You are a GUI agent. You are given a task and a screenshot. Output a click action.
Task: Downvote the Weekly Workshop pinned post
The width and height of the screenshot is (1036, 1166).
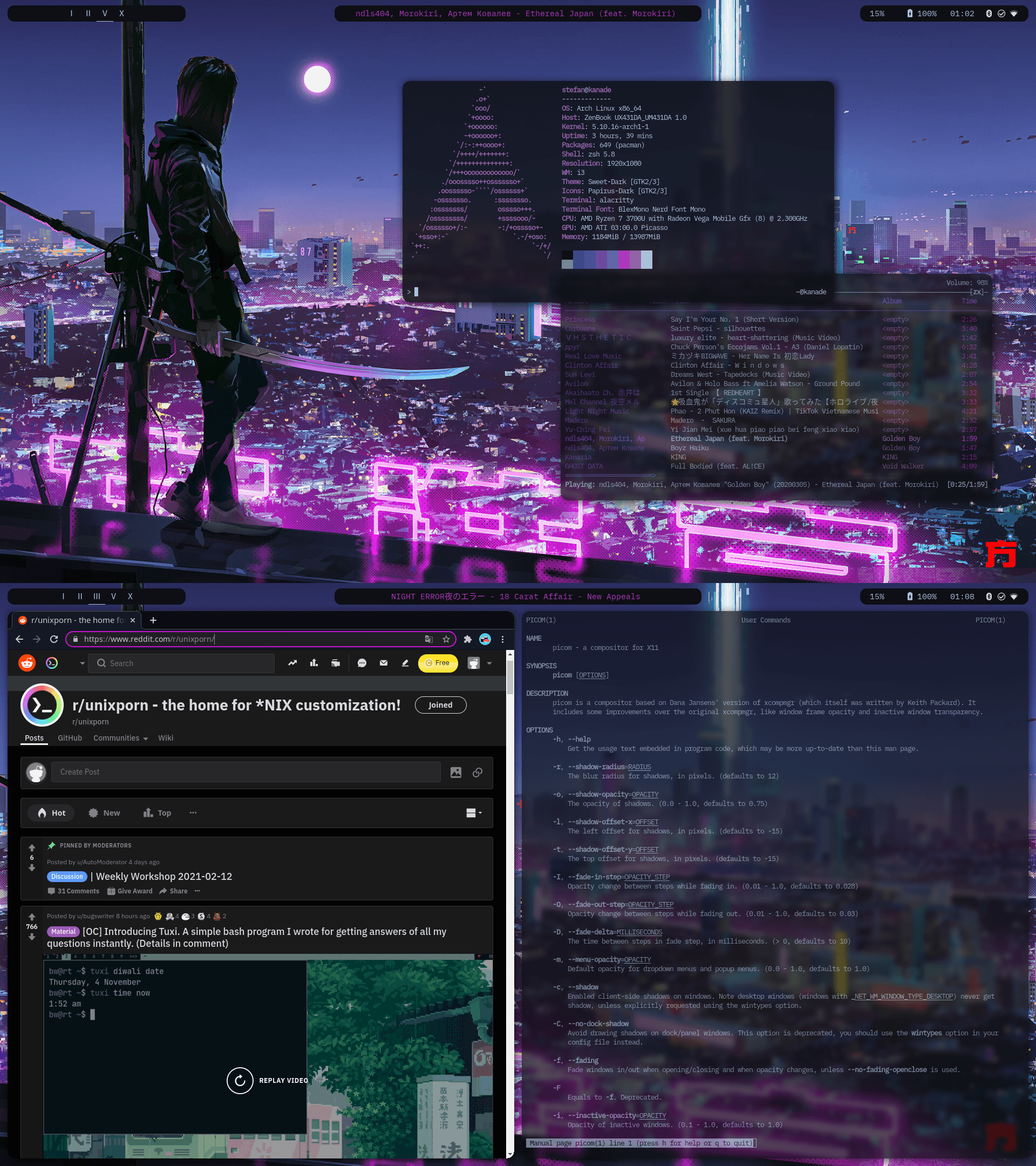(32, 867)
